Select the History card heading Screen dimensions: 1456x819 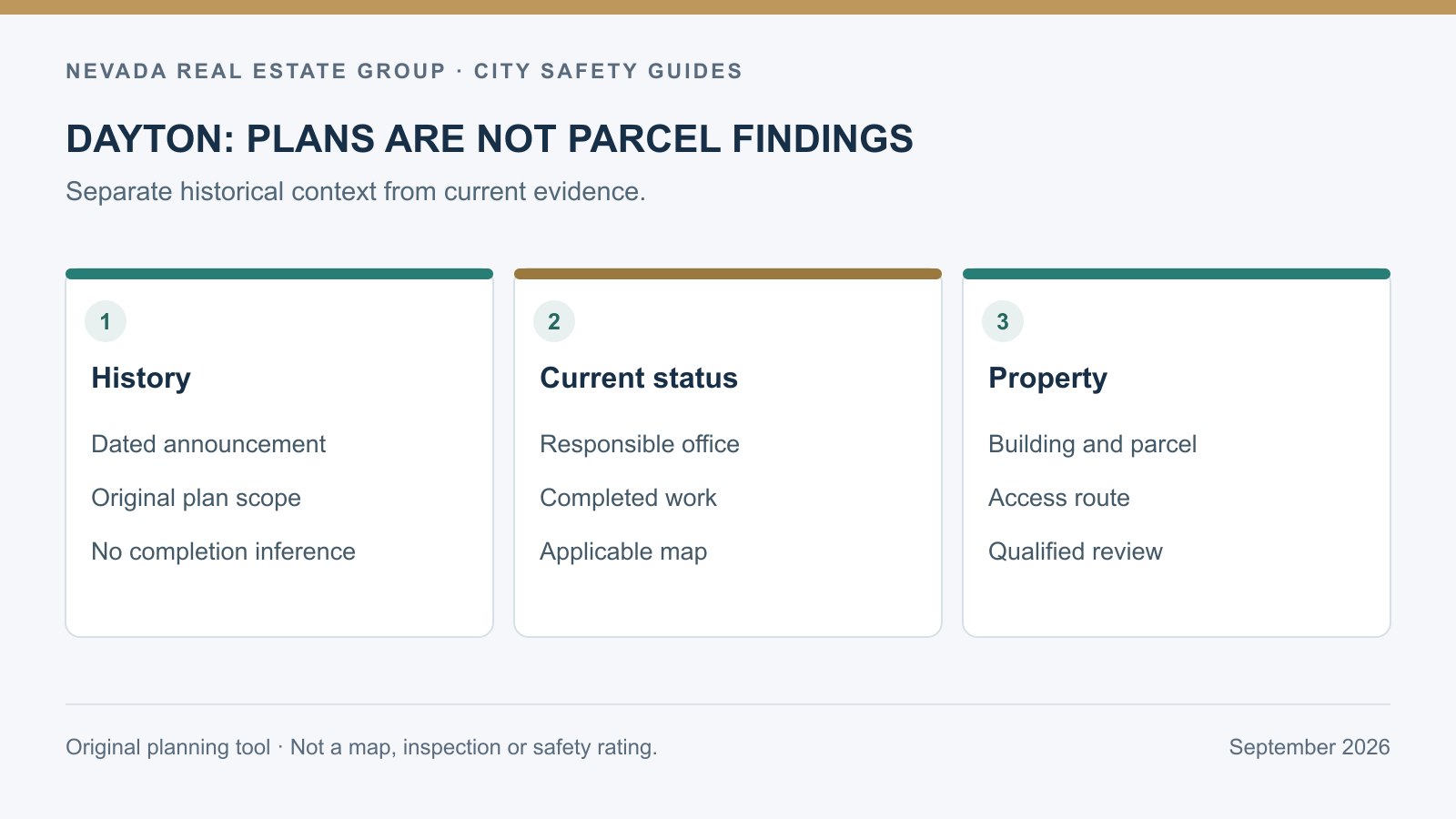pos(141,379)
